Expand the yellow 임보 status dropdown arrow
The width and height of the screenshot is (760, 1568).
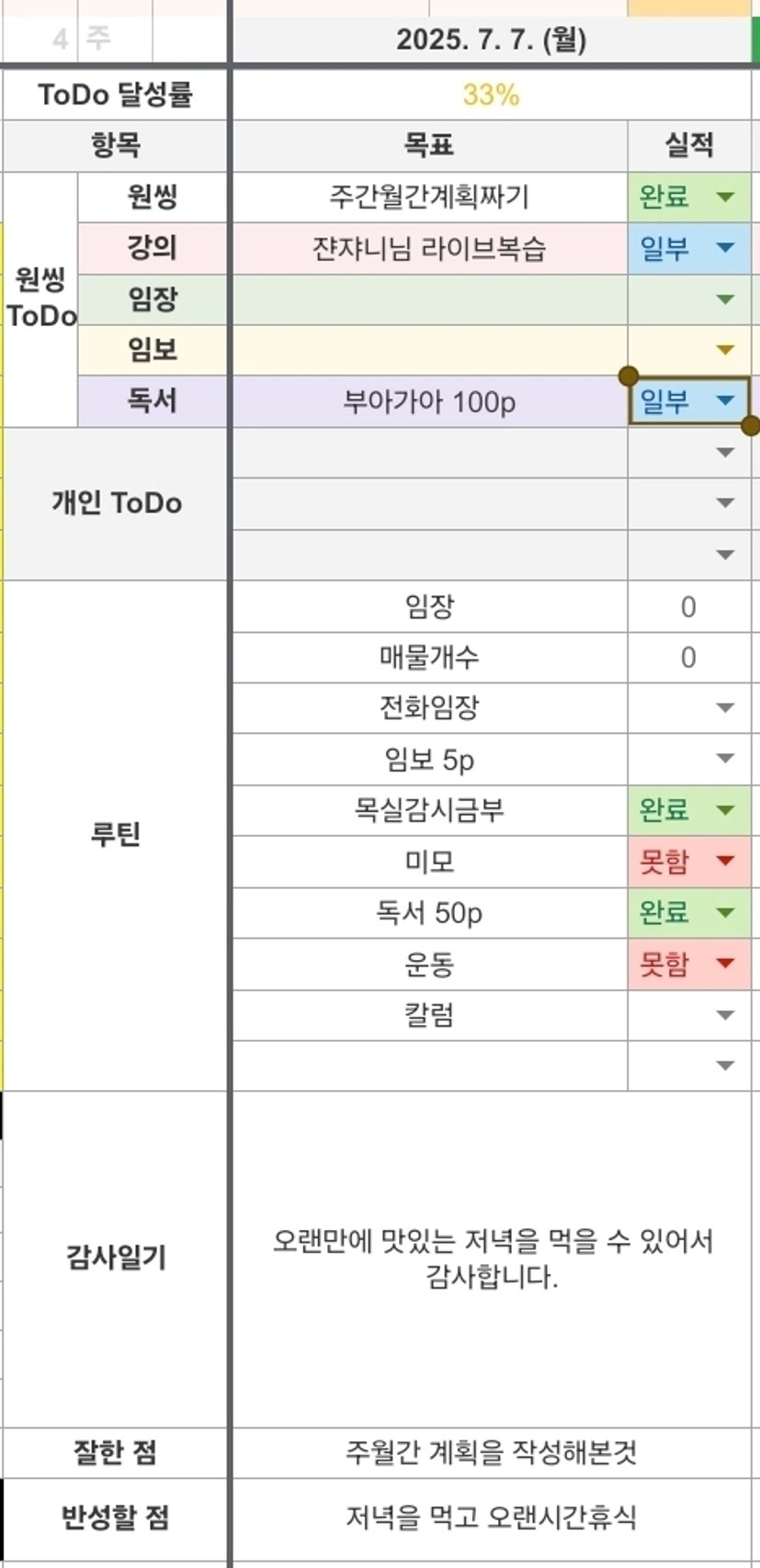(725, 350)
